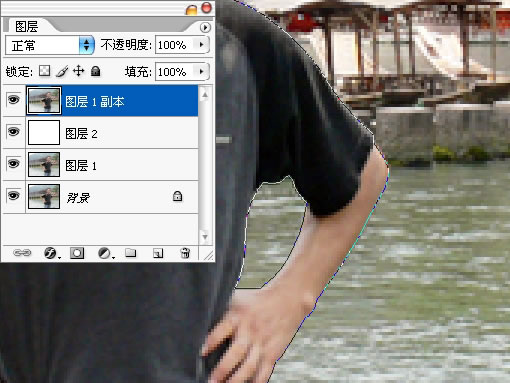The image size is (510, 383).
Task: Open the blend mode 正常 dropdown
Action: (x=50, y=45)
